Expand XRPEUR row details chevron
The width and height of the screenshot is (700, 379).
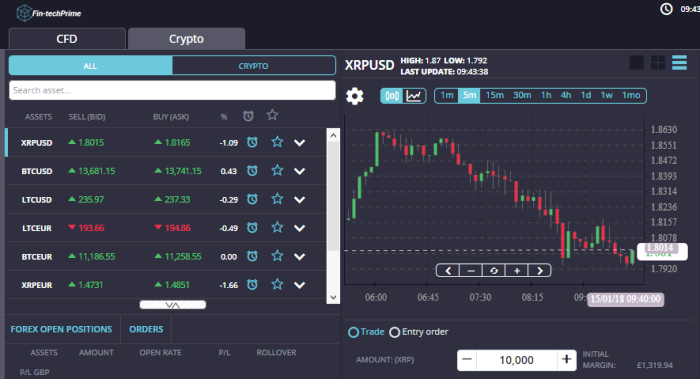coord(300,285)
